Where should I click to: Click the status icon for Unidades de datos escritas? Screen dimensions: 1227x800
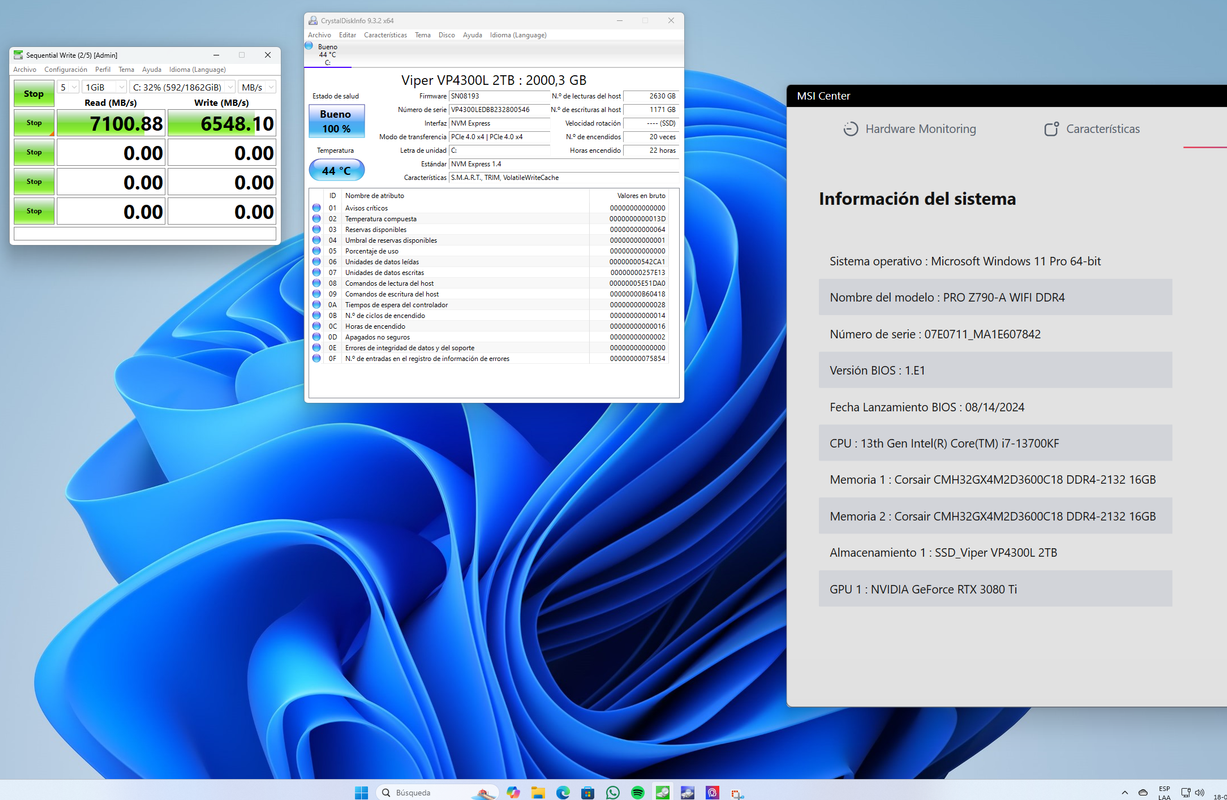(x=317, y=272)
